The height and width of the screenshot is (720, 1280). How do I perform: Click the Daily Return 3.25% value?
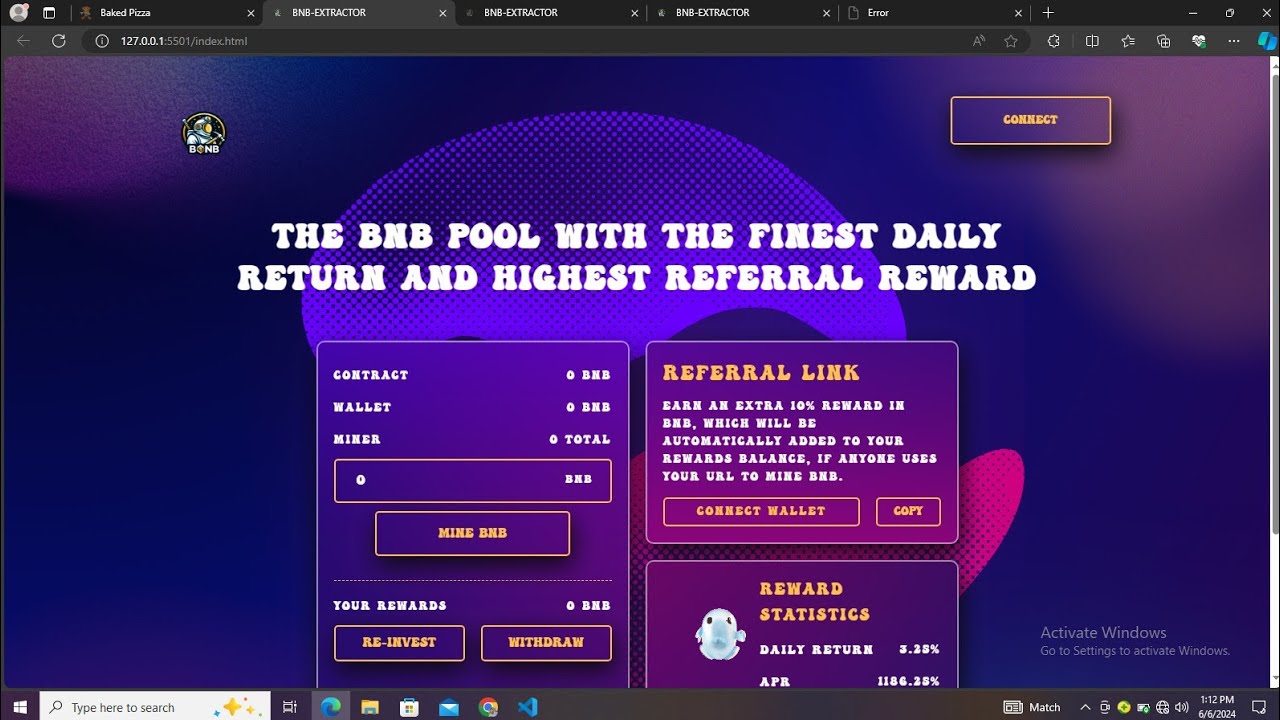[919, 650]
